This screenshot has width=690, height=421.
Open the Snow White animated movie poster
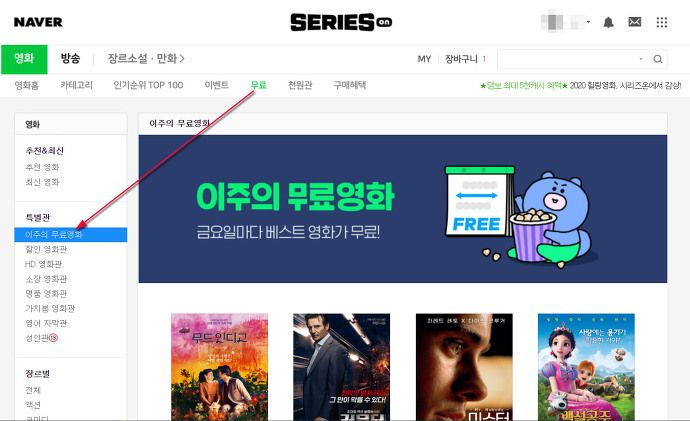586,366
